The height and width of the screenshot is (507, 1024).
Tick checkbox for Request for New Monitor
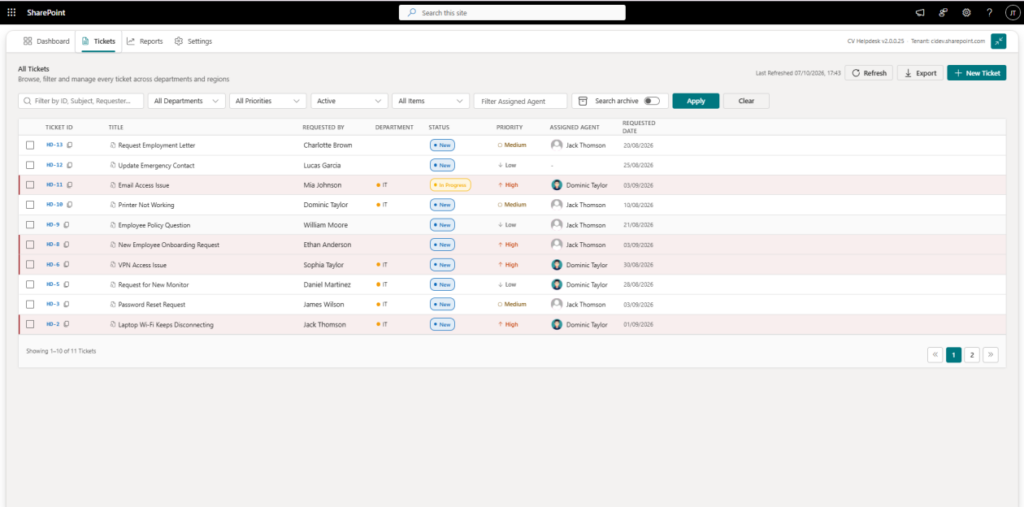(30, 284)
